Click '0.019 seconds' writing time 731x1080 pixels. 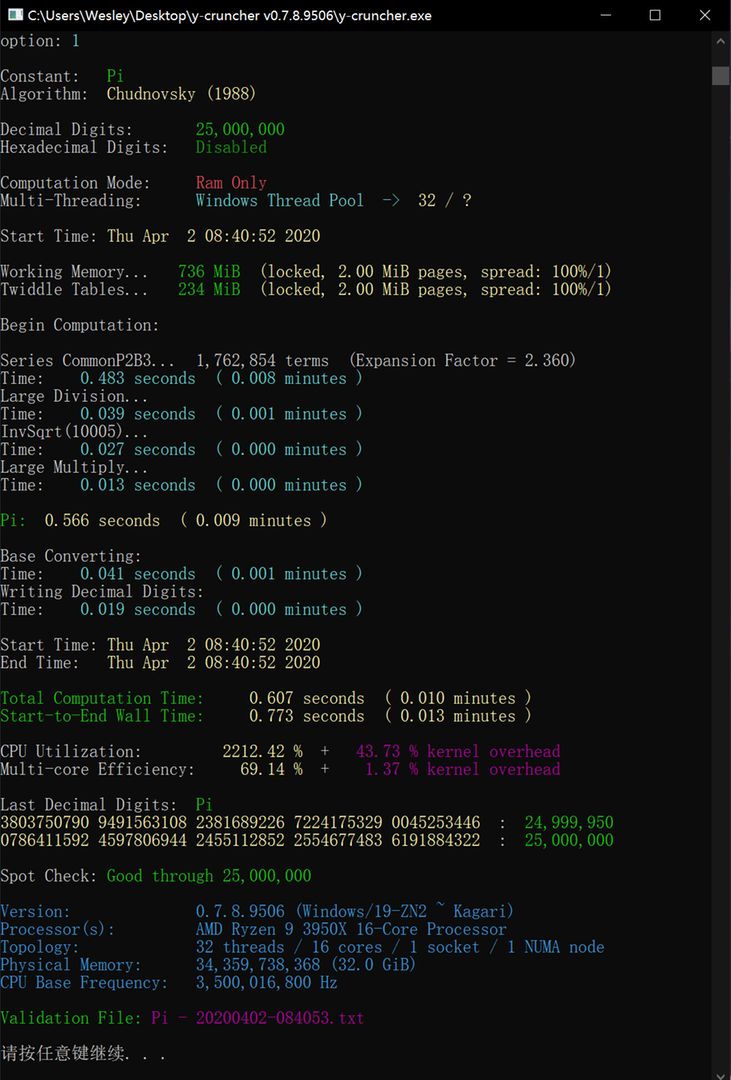[x=138, y=610]
